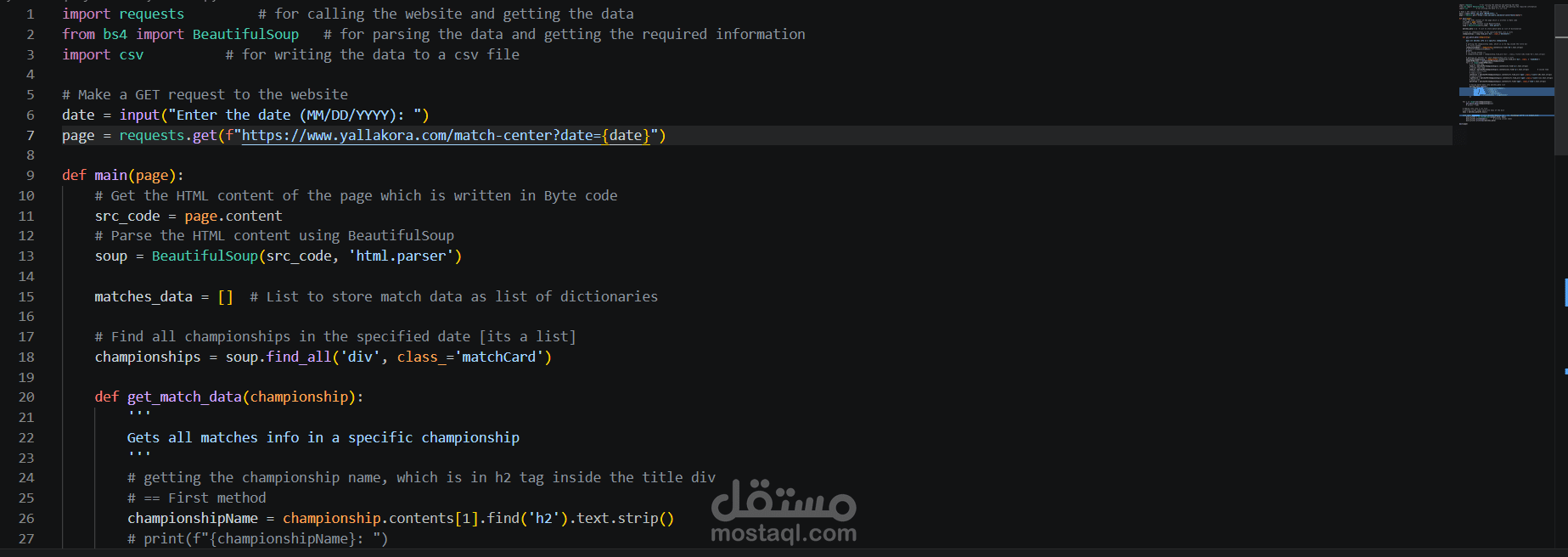Click the 'matchCard' string on line 18
This screenshot has width=1568, height=557.
[499, 357]
